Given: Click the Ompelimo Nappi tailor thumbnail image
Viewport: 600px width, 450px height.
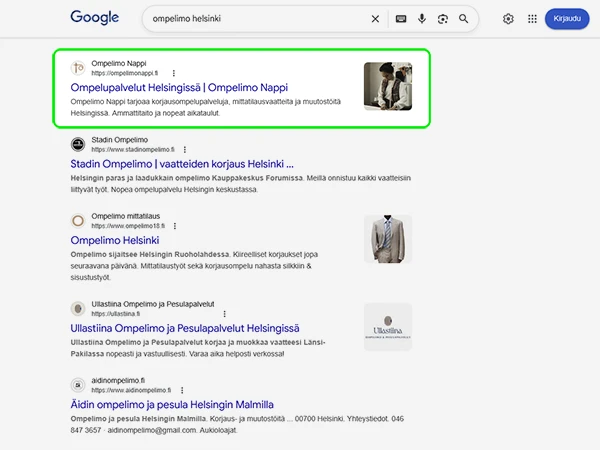Looking at the screenshot, I should click(x=388, y=86).
